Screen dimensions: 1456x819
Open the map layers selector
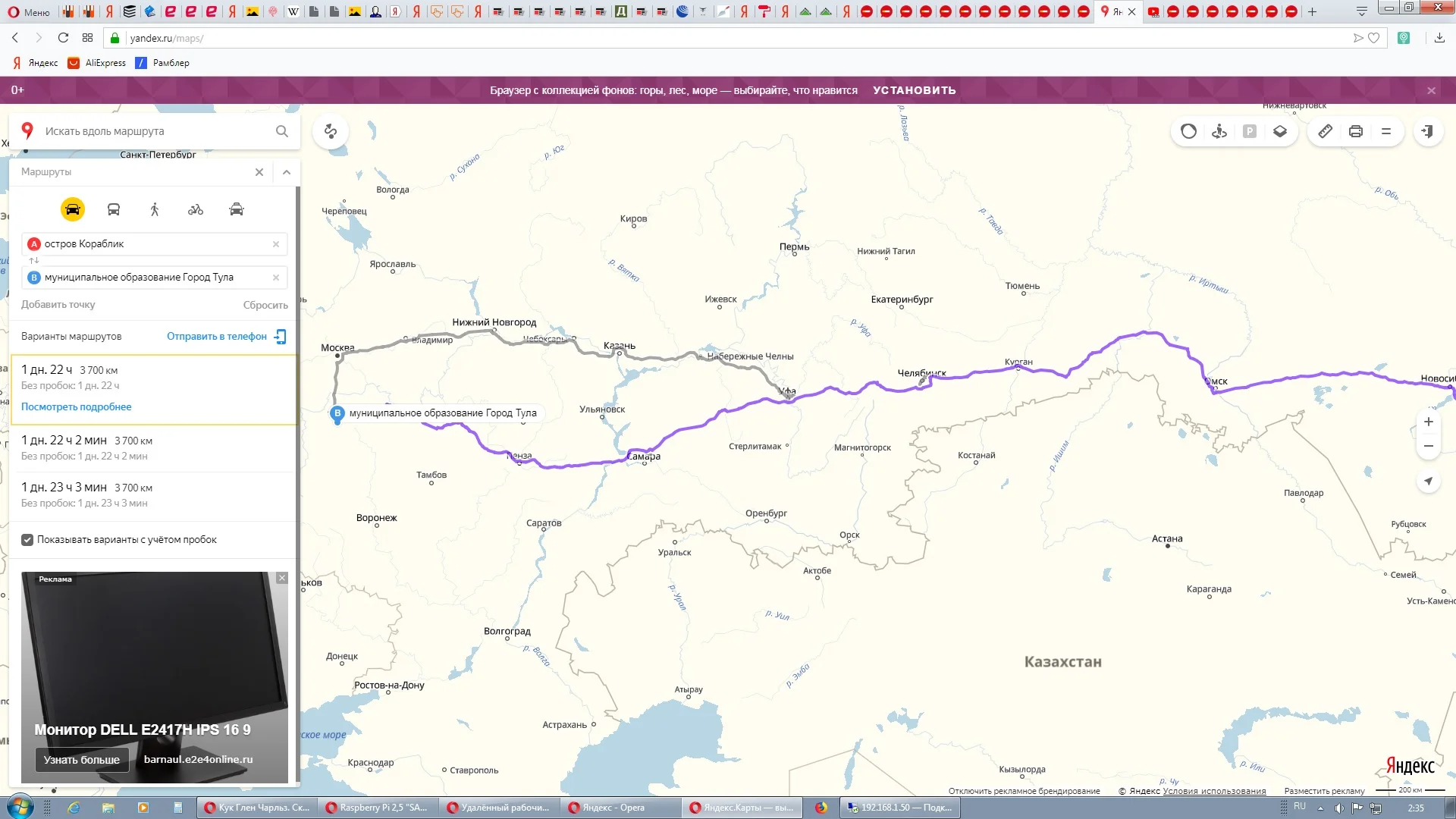[1280, 131]
